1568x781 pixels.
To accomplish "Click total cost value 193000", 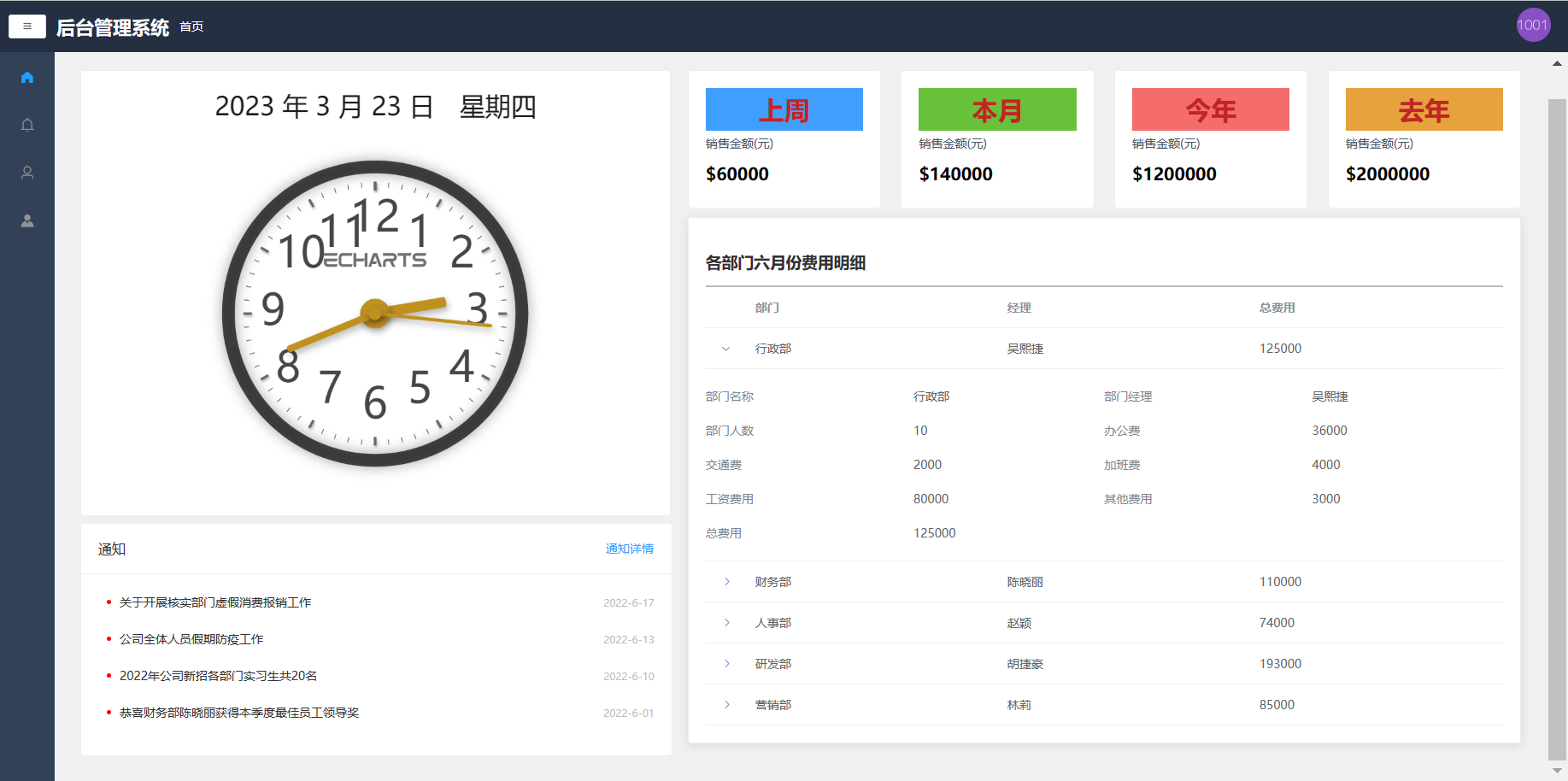I will tap(1280, 664).
